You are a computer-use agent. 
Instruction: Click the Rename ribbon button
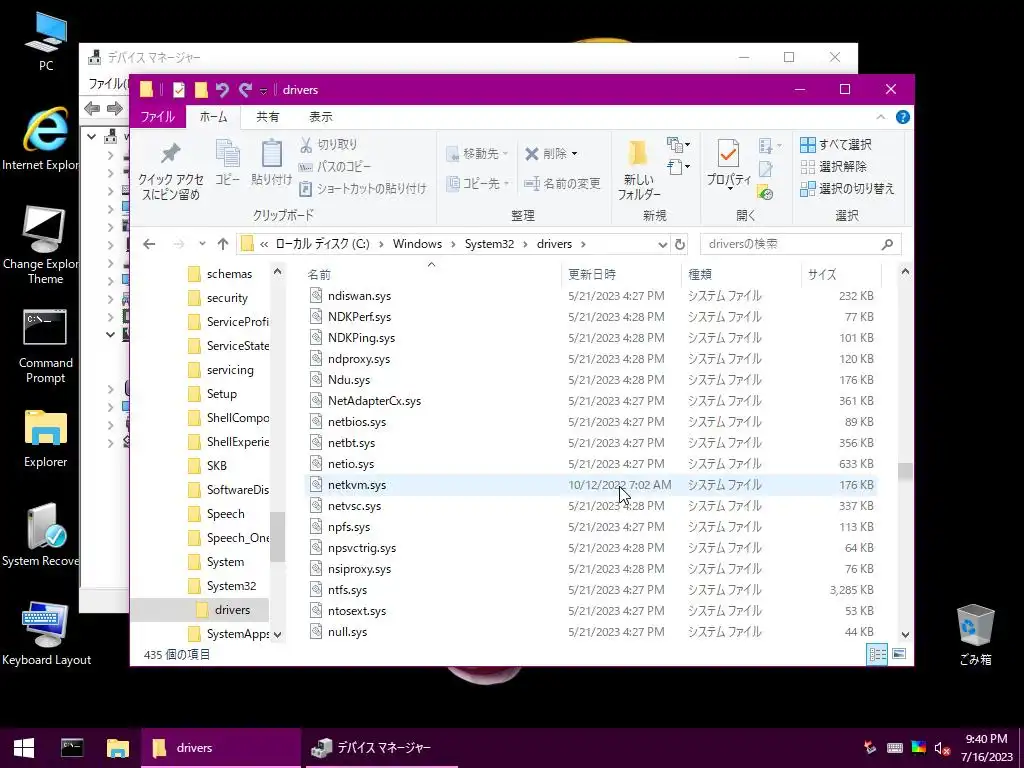point(562,184)
